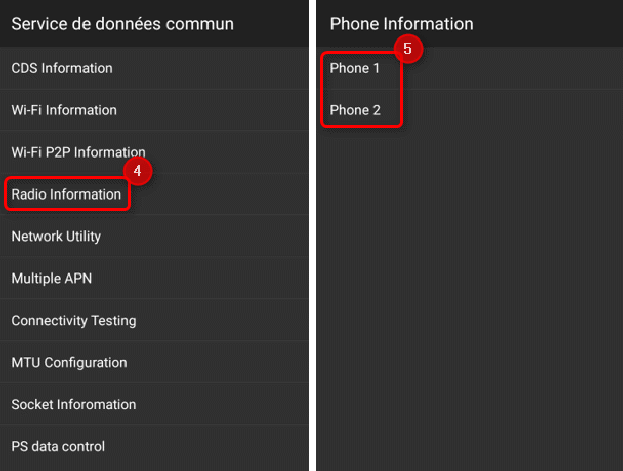Open Wi-Fi Information entry

click(154, 110)
